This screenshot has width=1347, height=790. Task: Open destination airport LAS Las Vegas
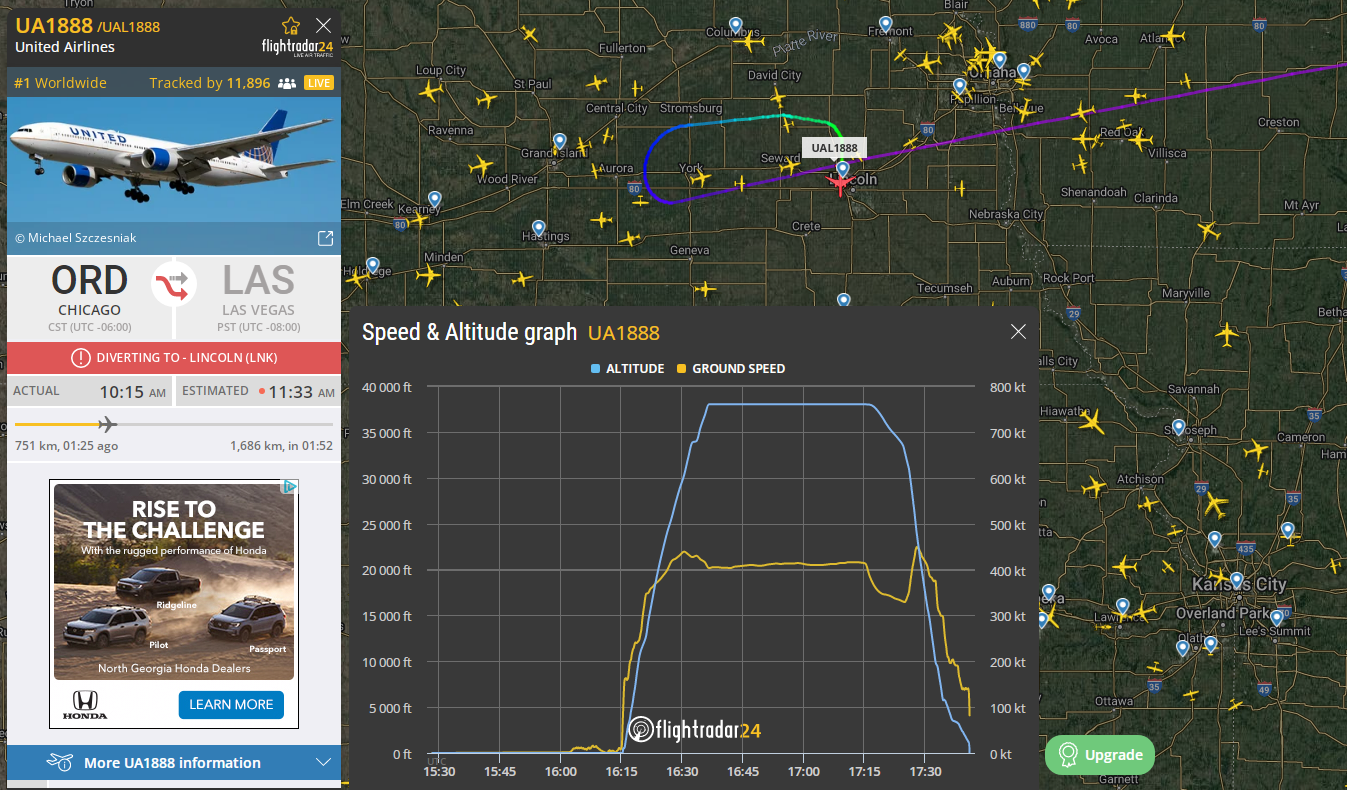[258, 296]
